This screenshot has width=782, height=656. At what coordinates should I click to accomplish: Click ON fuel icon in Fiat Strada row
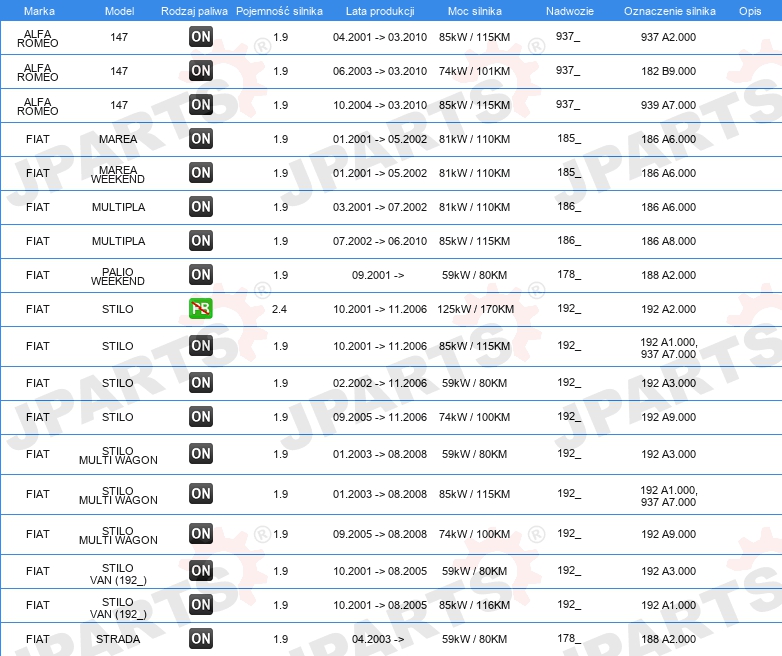201,639
